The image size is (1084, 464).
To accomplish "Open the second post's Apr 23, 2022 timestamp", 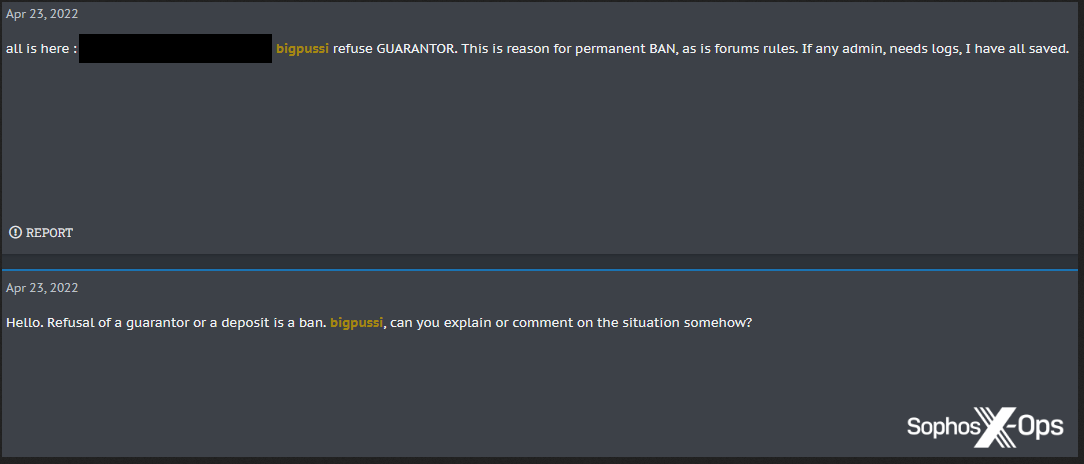I will [x=42, y=288].
